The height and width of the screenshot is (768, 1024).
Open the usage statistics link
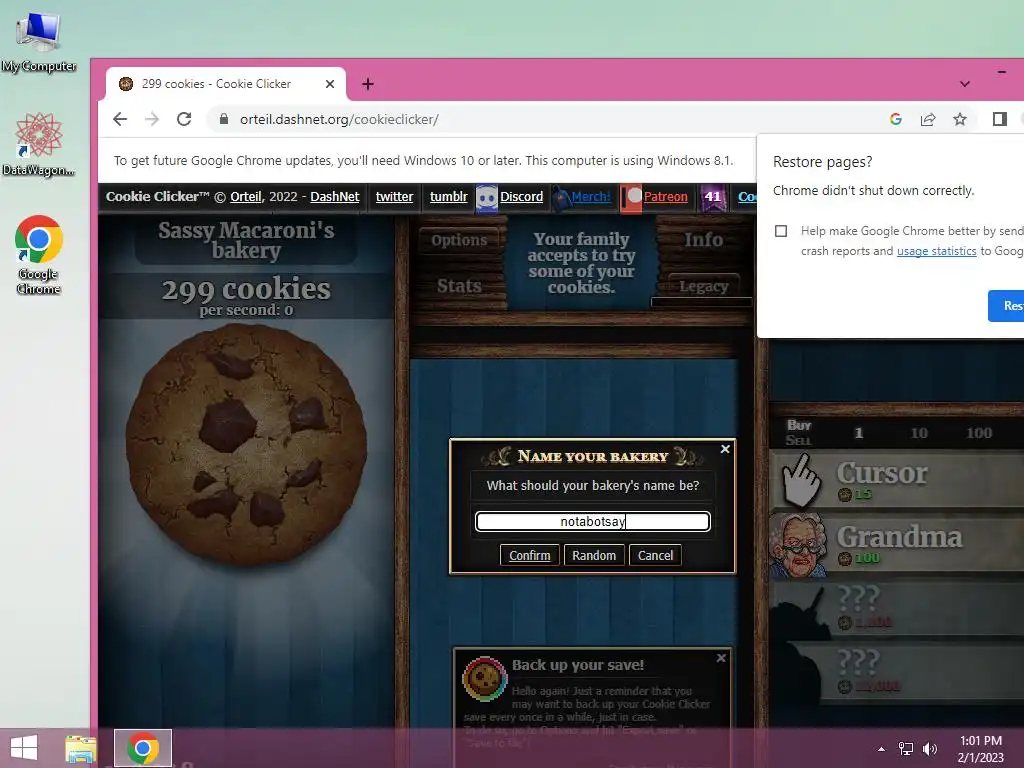(936, 251)
